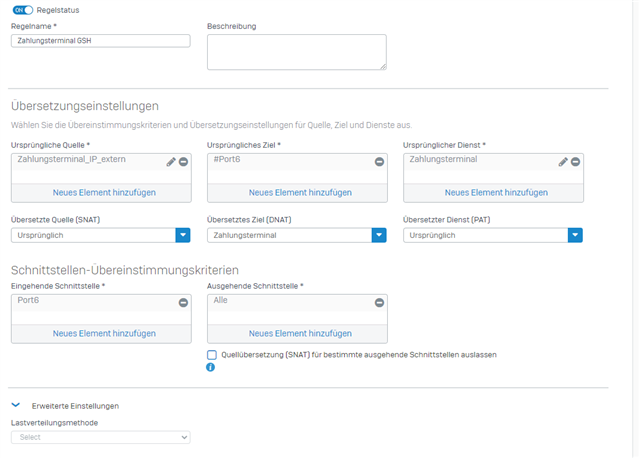Add new element to Ausgehende Schnittstelle
Viewport: 640px width, 458px height.
pos(300,333)
